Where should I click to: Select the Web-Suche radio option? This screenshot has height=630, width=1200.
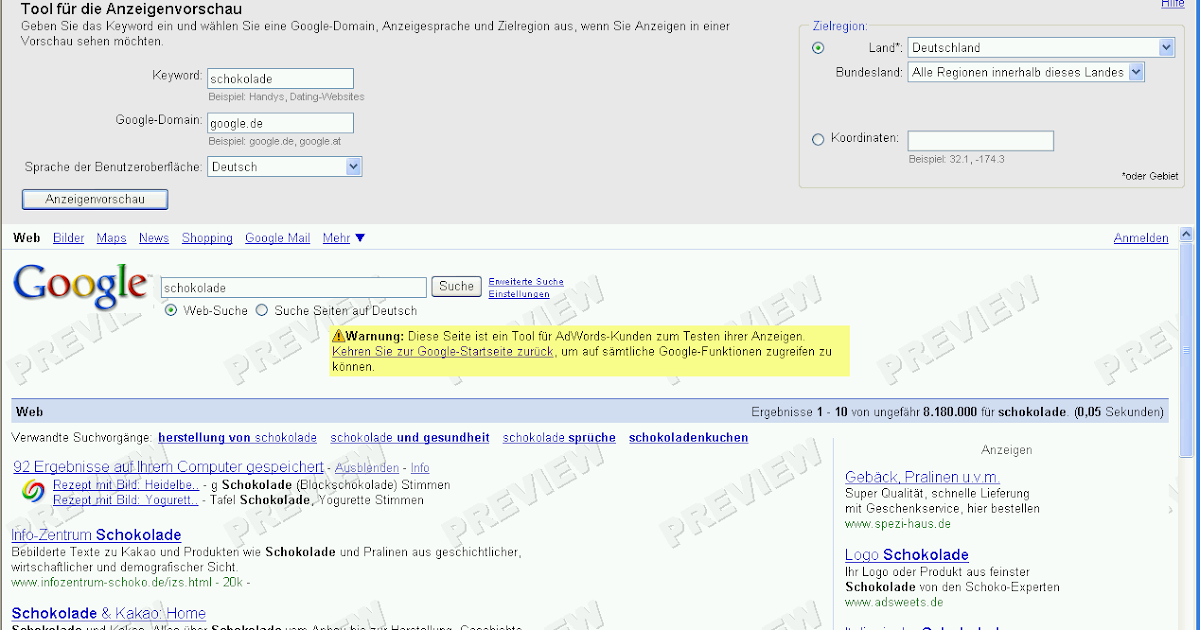tap(171, 311)
